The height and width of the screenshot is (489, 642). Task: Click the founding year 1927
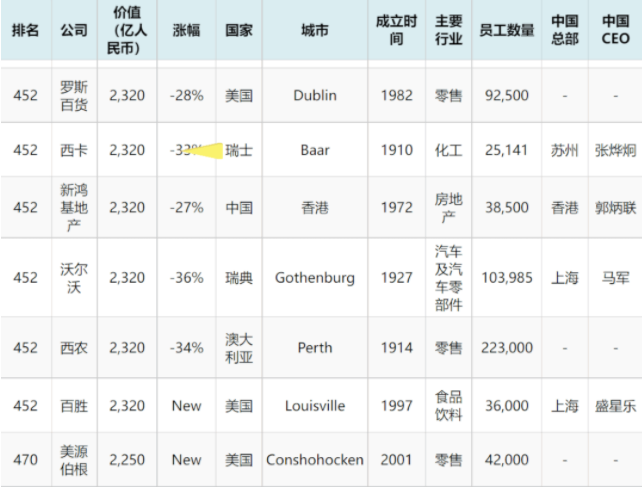[x=396, y=278]
